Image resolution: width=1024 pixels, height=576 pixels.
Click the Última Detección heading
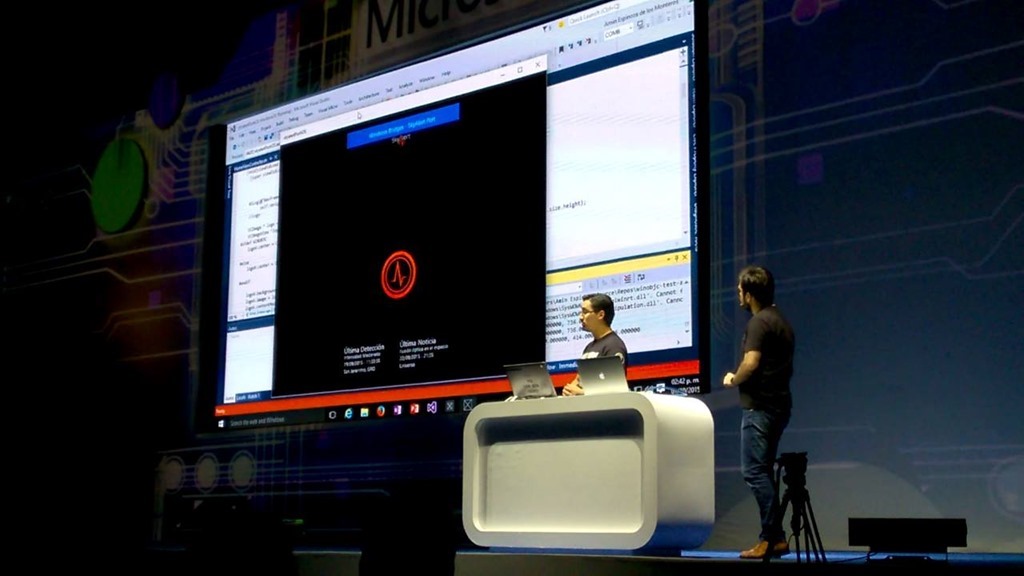click(x=364, y=350)
